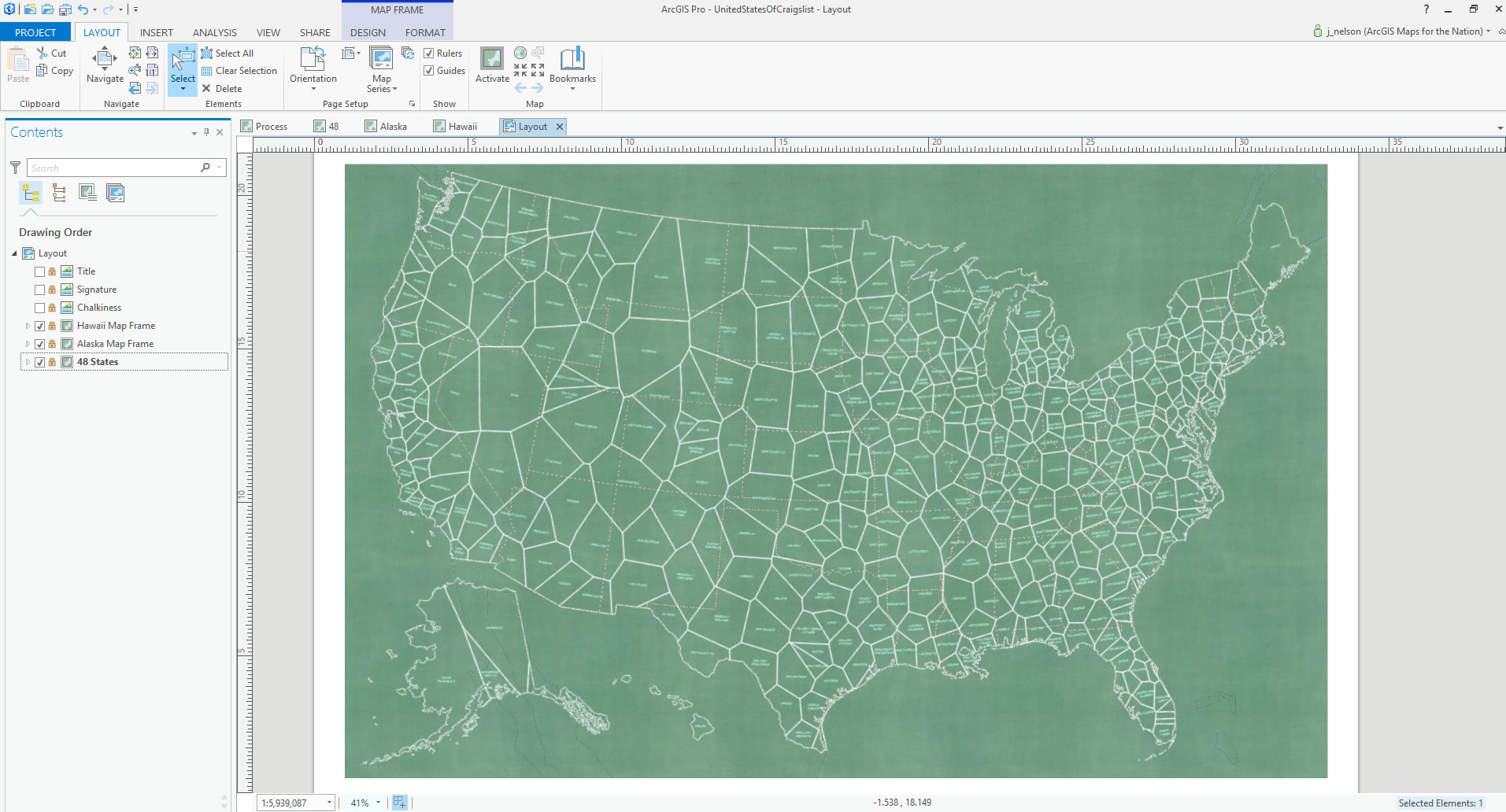The width and height of the screenshot is (1506, 812).
Task: Click the Activate map frame icon
Action: tap(492, 59)
